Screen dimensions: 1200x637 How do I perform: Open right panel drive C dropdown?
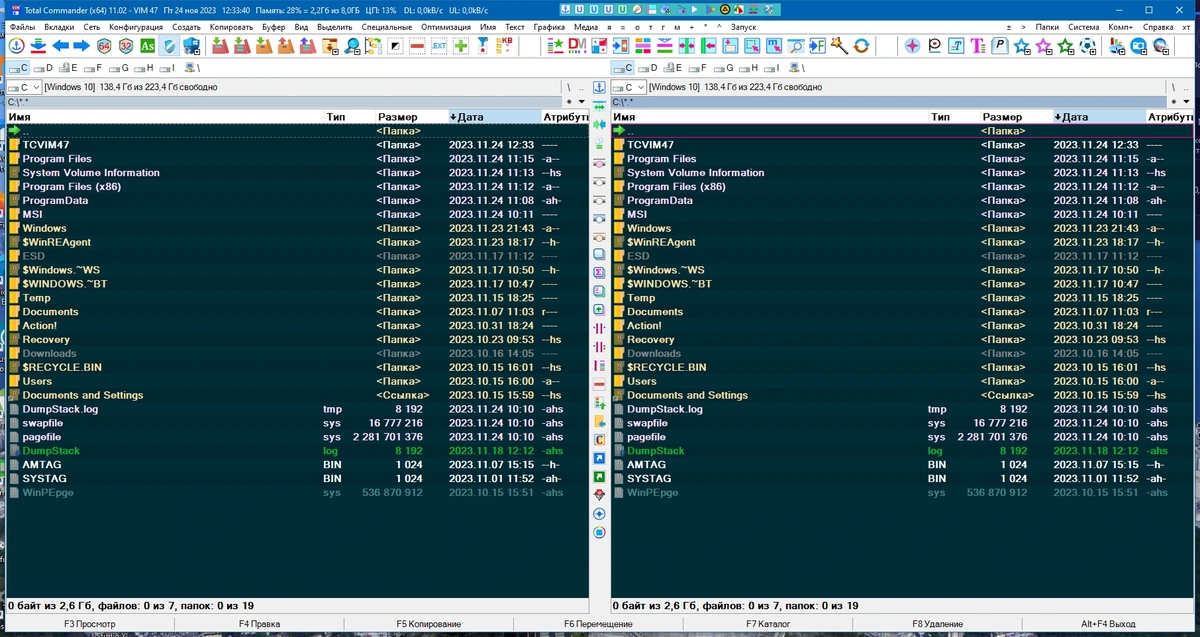tap(628, 87)
